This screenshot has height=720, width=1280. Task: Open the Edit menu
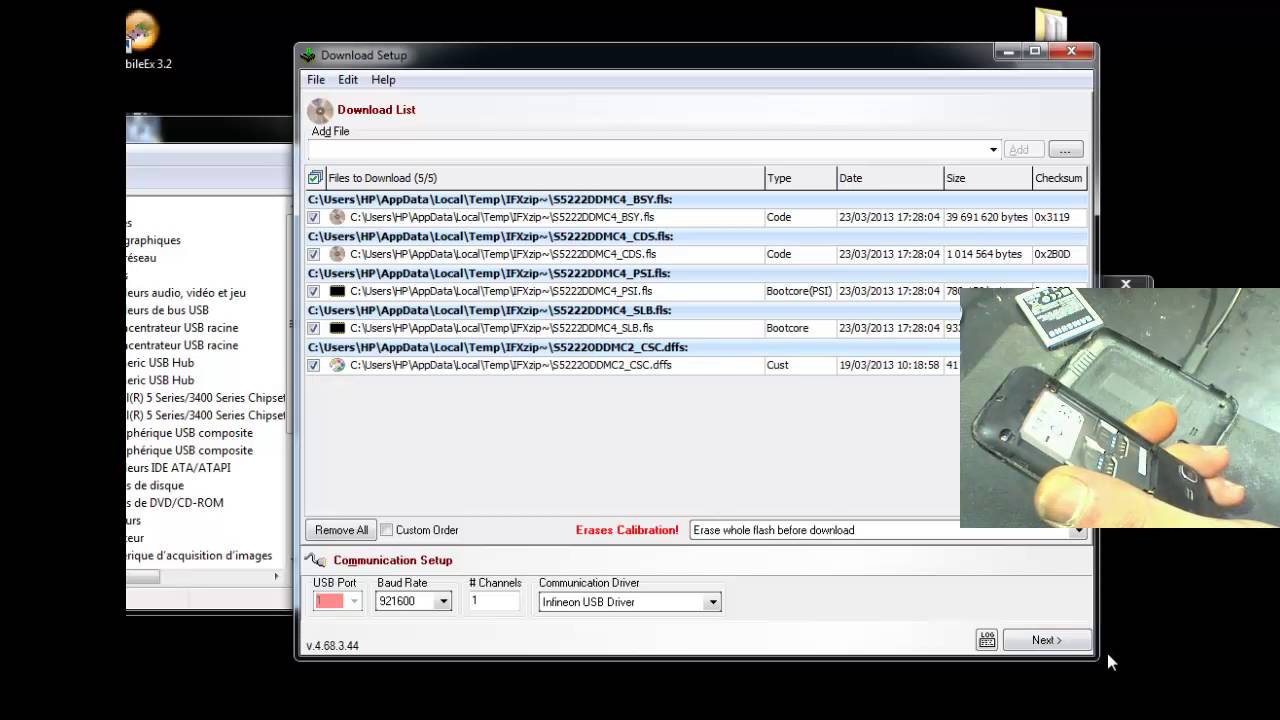pyautogui.click(x=348, y=80)
